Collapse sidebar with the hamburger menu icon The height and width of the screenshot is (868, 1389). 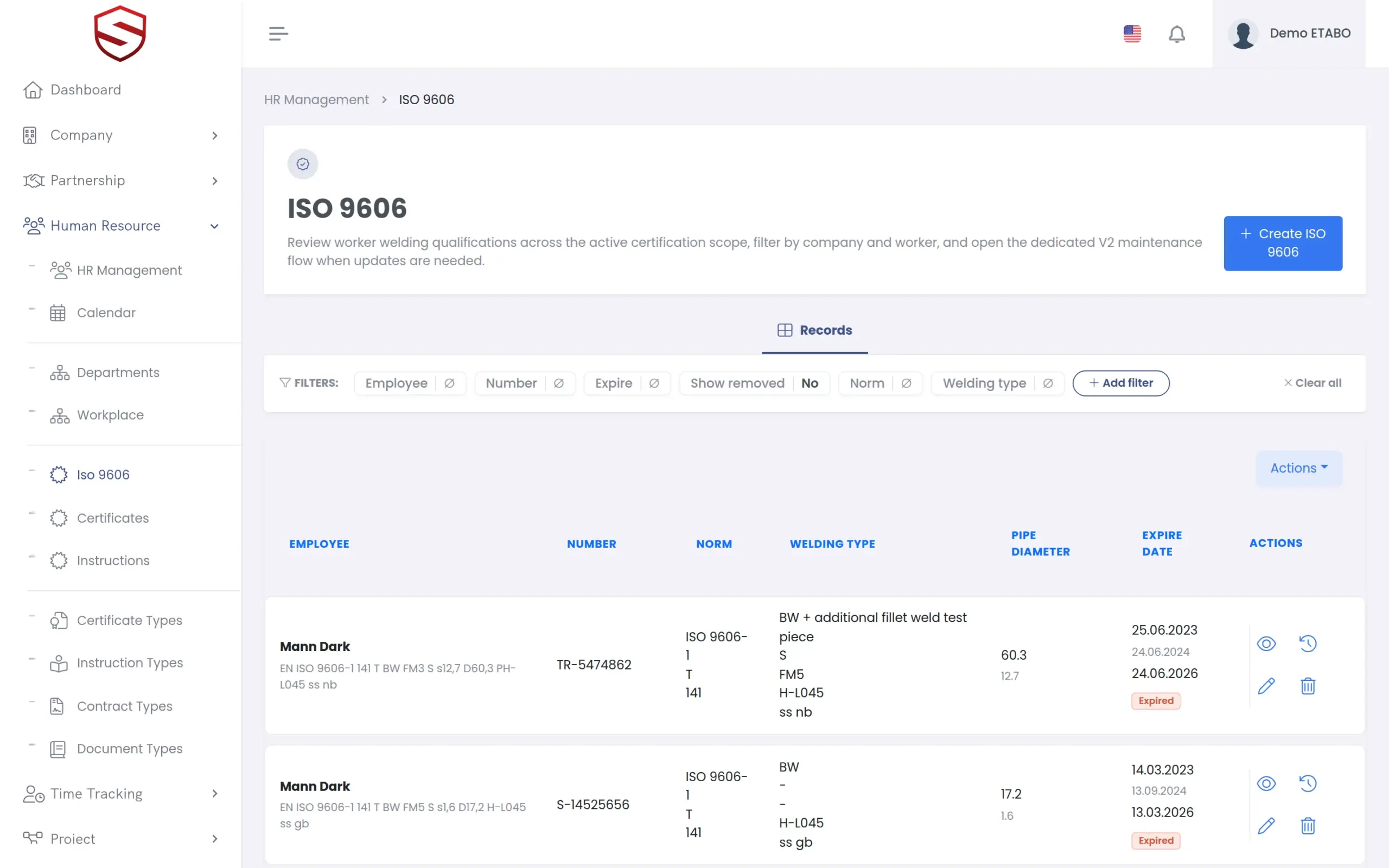coord(278,34)
